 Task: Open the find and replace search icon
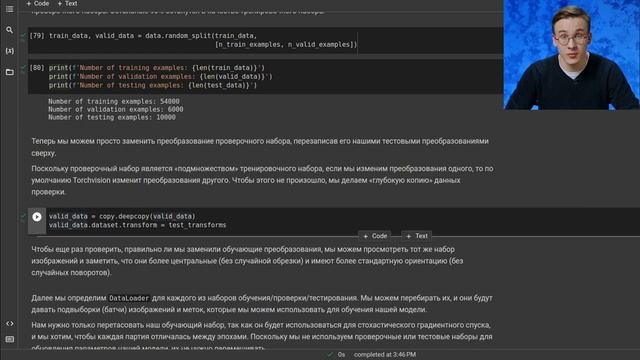(9, 30)
